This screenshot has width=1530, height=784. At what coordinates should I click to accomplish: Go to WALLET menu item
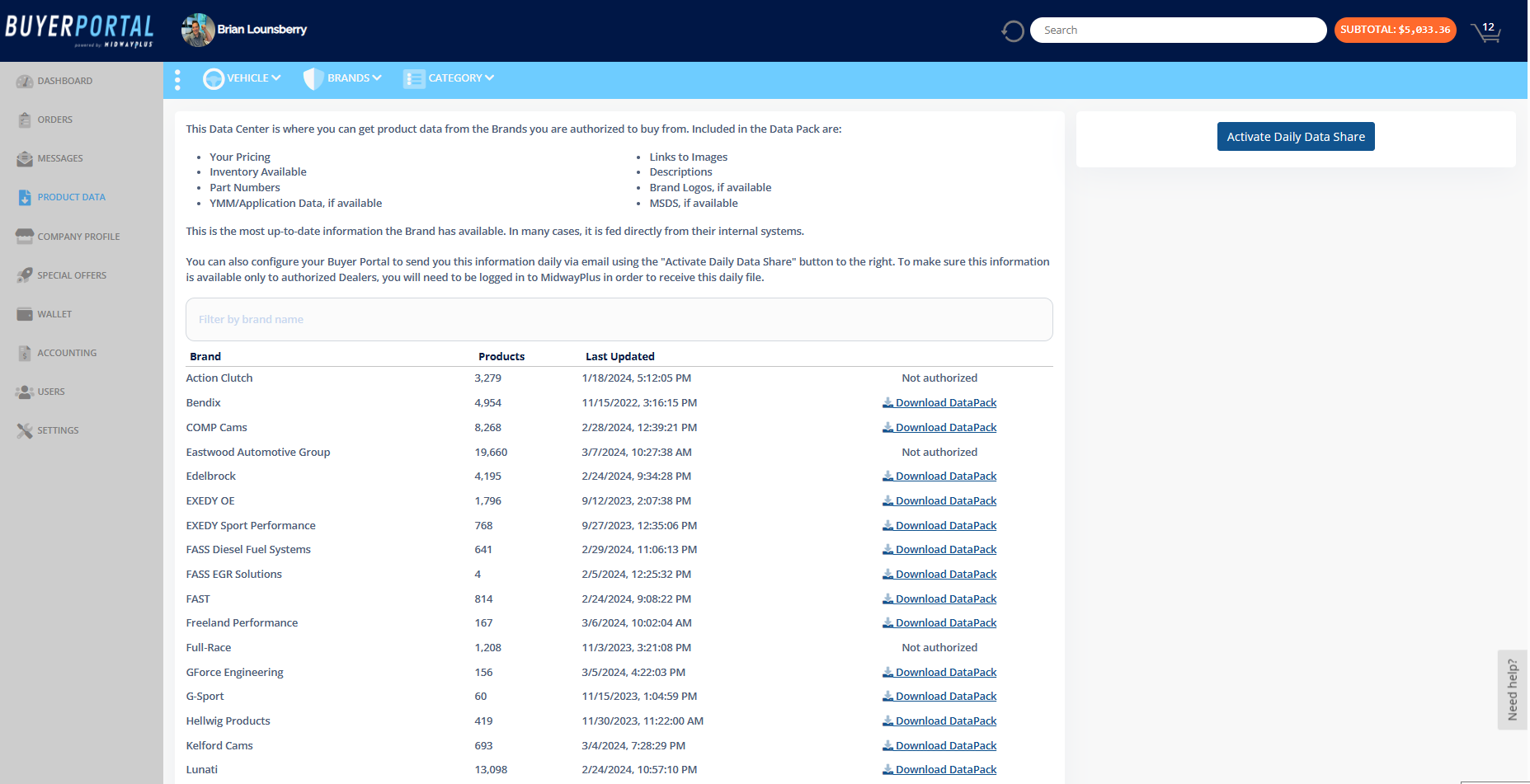(x=54, y=314)
